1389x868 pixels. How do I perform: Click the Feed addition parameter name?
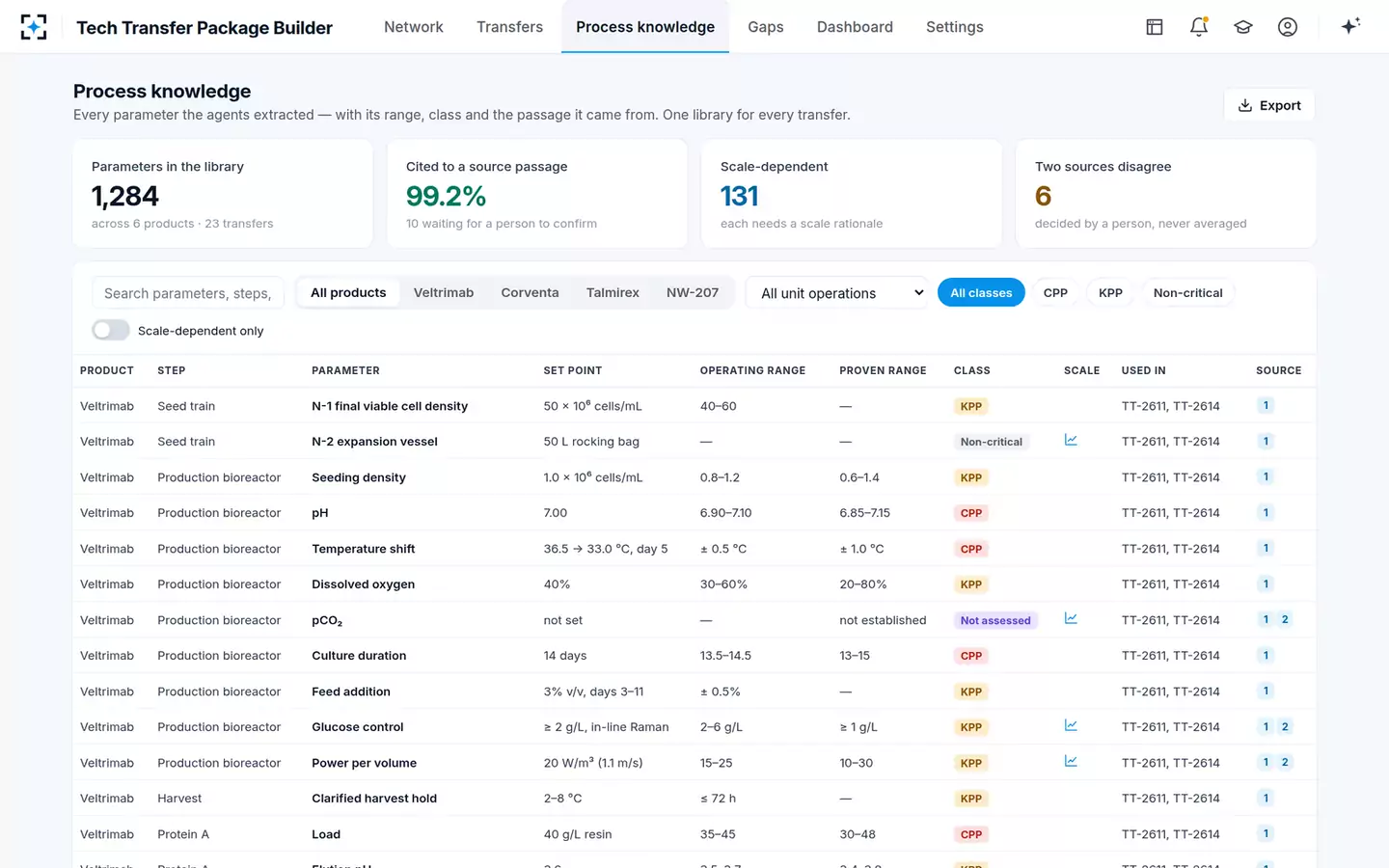pos(351,692)
